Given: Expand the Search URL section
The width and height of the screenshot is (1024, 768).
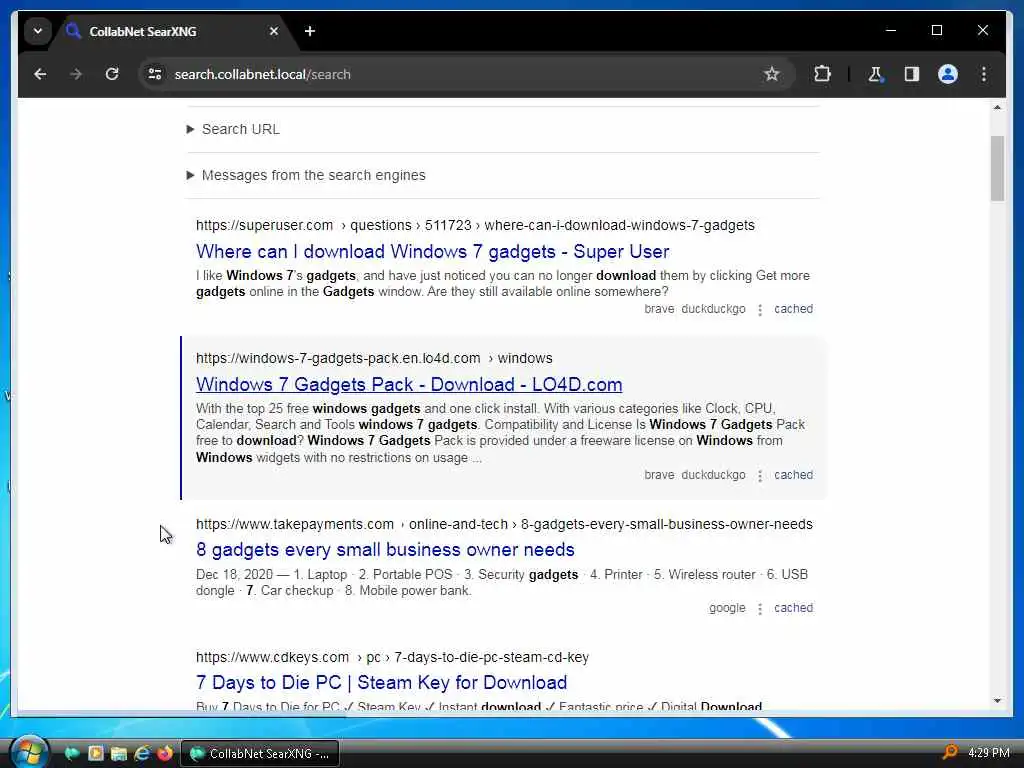Looking at the screenshot, I should [233, 129].
